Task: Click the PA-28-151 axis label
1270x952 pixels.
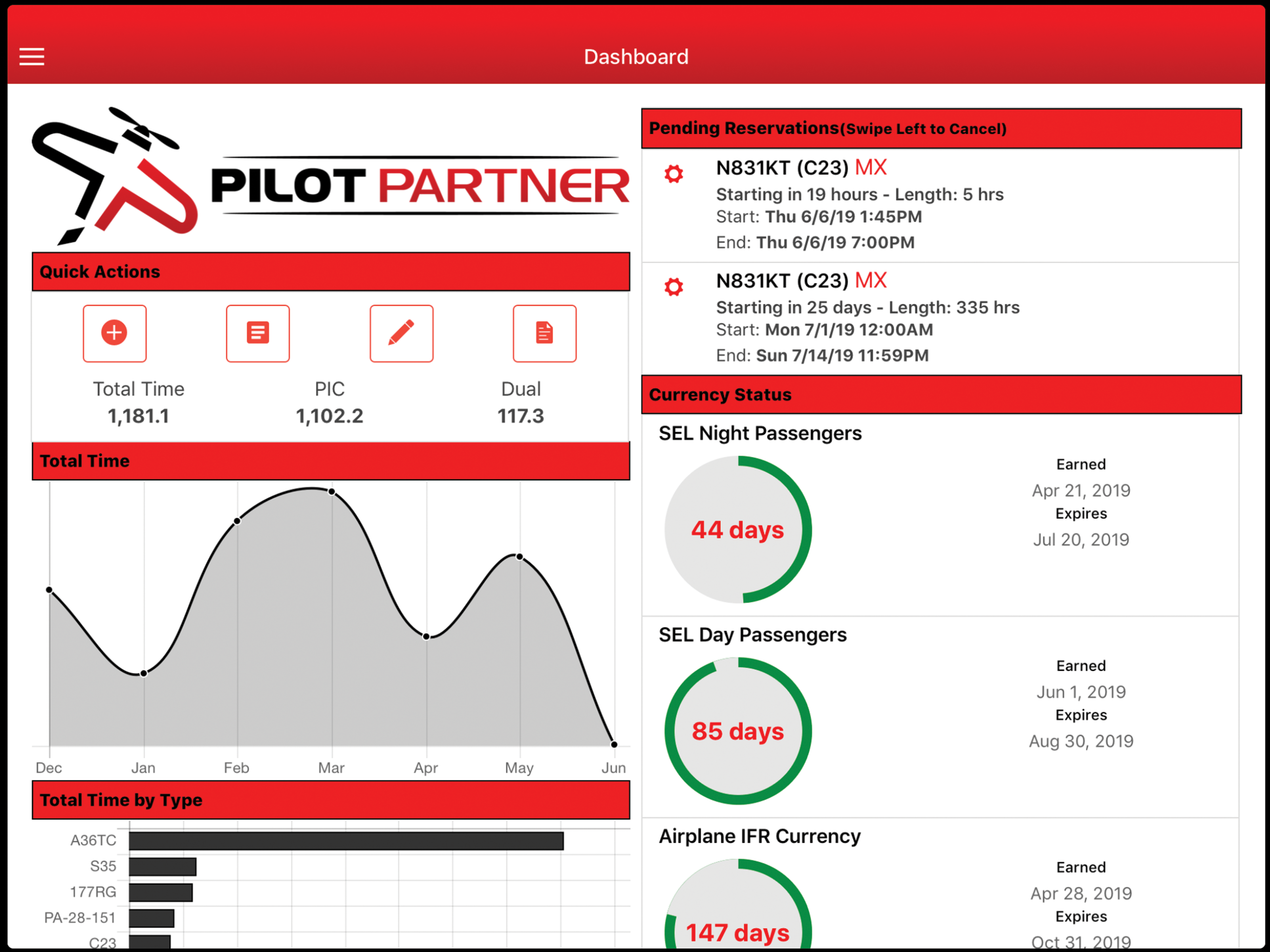Action: [x=80, y=918]
